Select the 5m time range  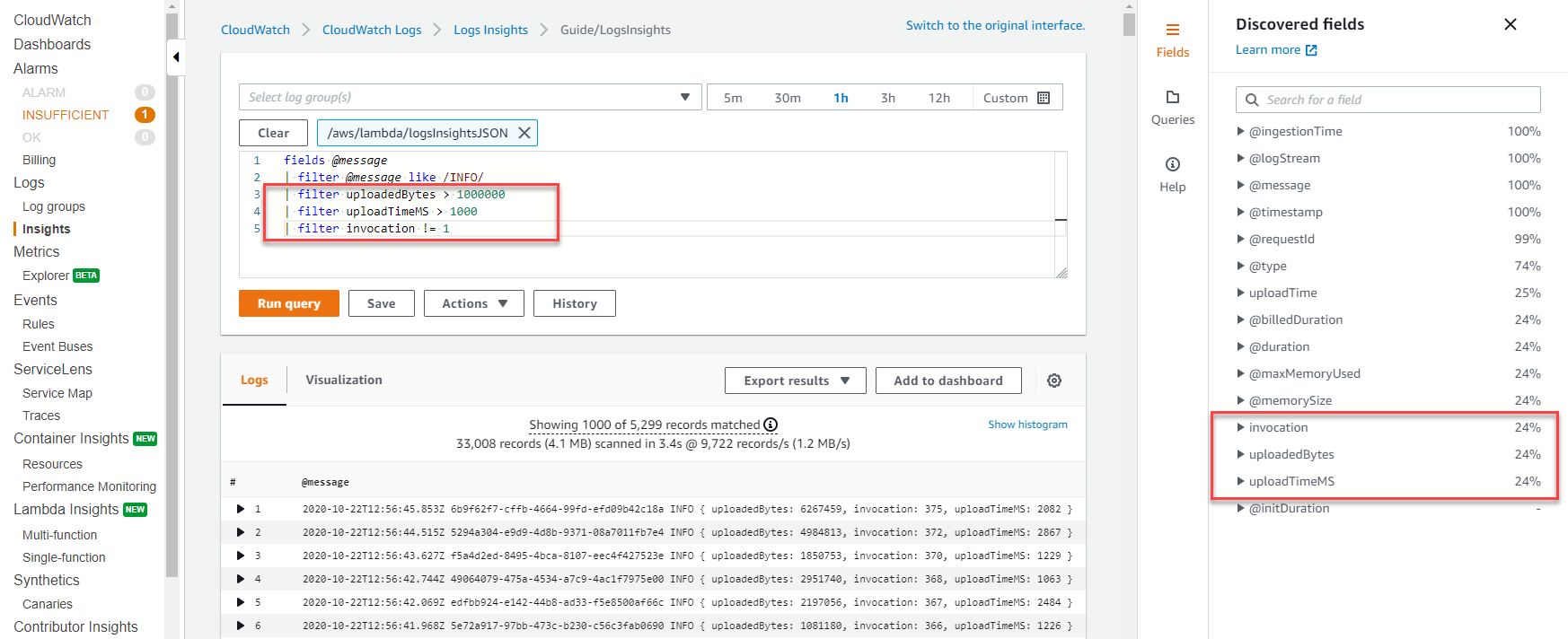733,98
